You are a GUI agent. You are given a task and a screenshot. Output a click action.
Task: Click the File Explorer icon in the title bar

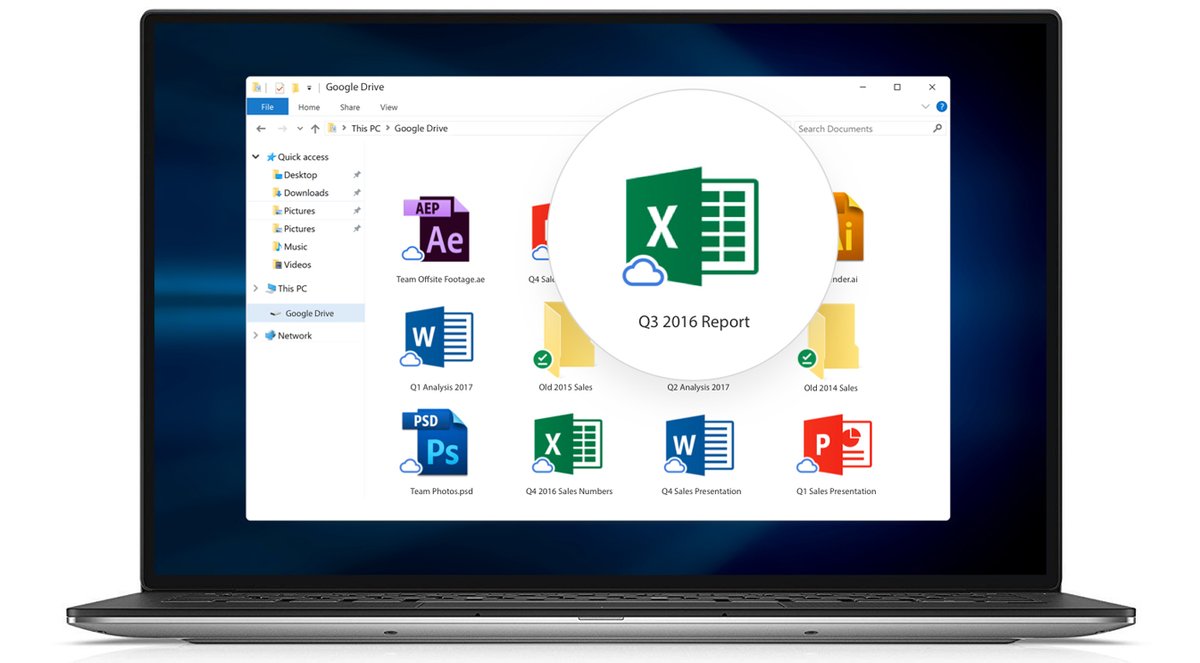257,88
